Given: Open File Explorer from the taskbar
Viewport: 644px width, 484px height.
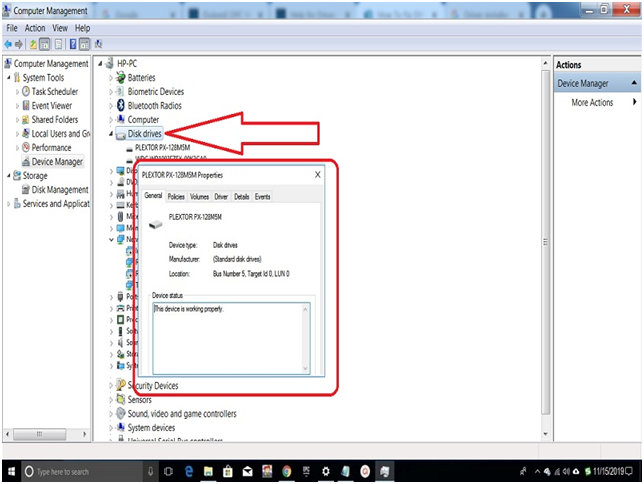Looking at the screenshot, I should coord(208,471).
